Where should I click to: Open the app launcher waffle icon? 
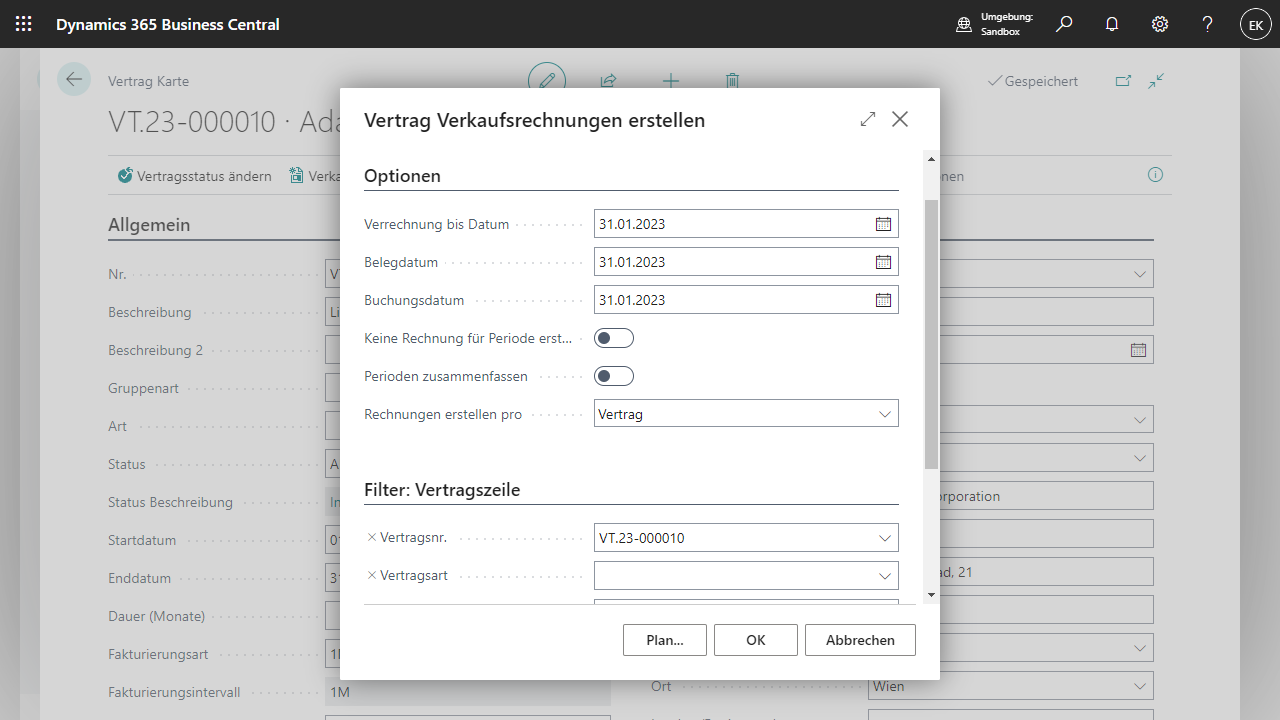pyautogui.click(x=24, y=24)
